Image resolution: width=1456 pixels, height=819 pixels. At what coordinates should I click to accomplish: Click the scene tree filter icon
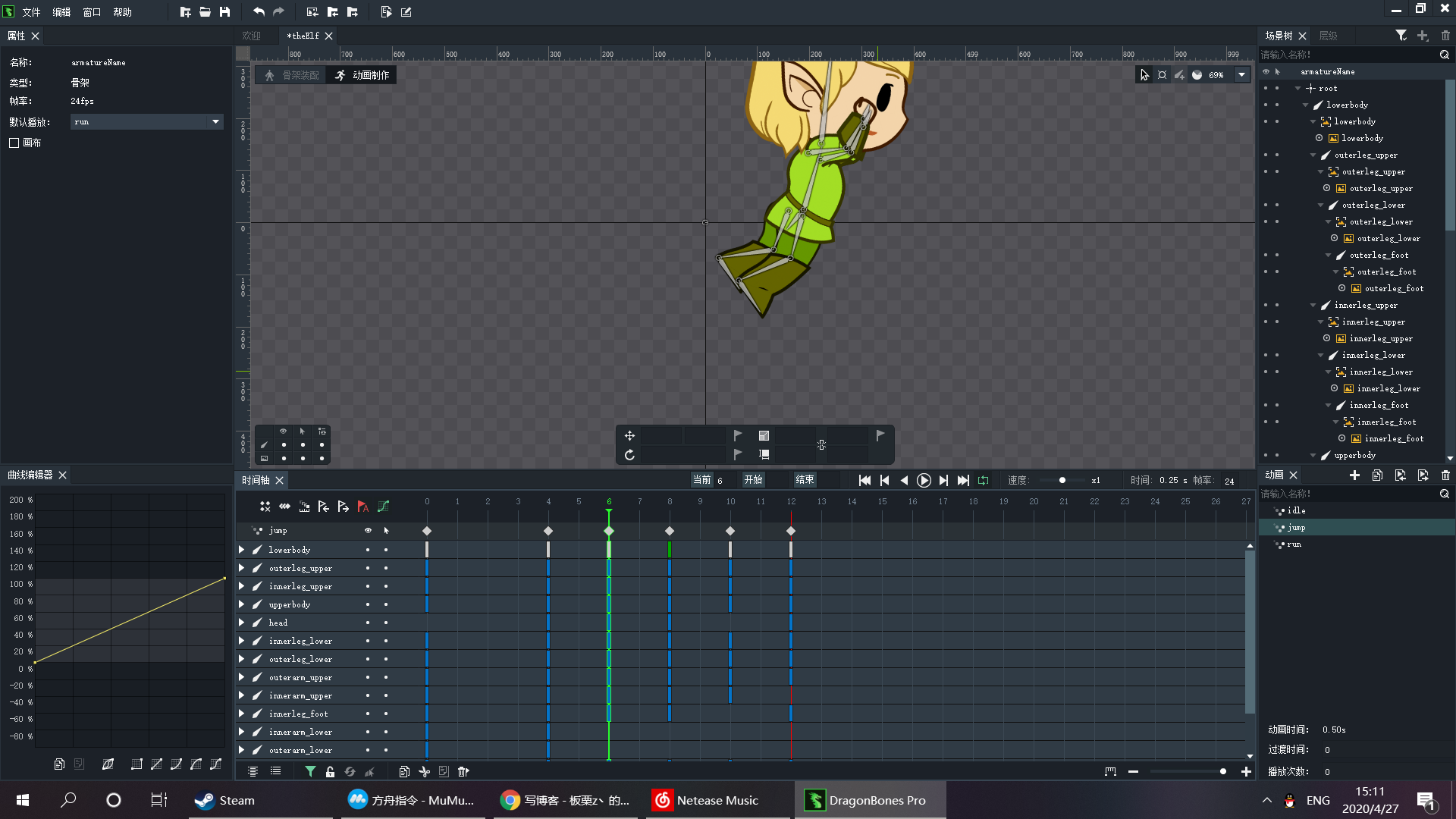coord(1401,36)
